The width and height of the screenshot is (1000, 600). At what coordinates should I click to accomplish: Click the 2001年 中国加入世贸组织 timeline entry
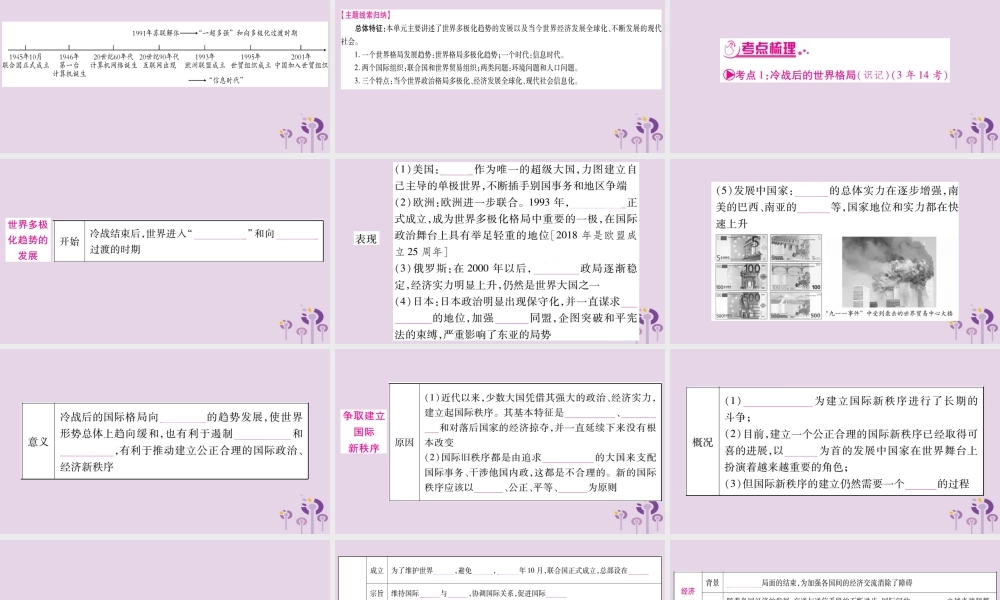point(301,61)
